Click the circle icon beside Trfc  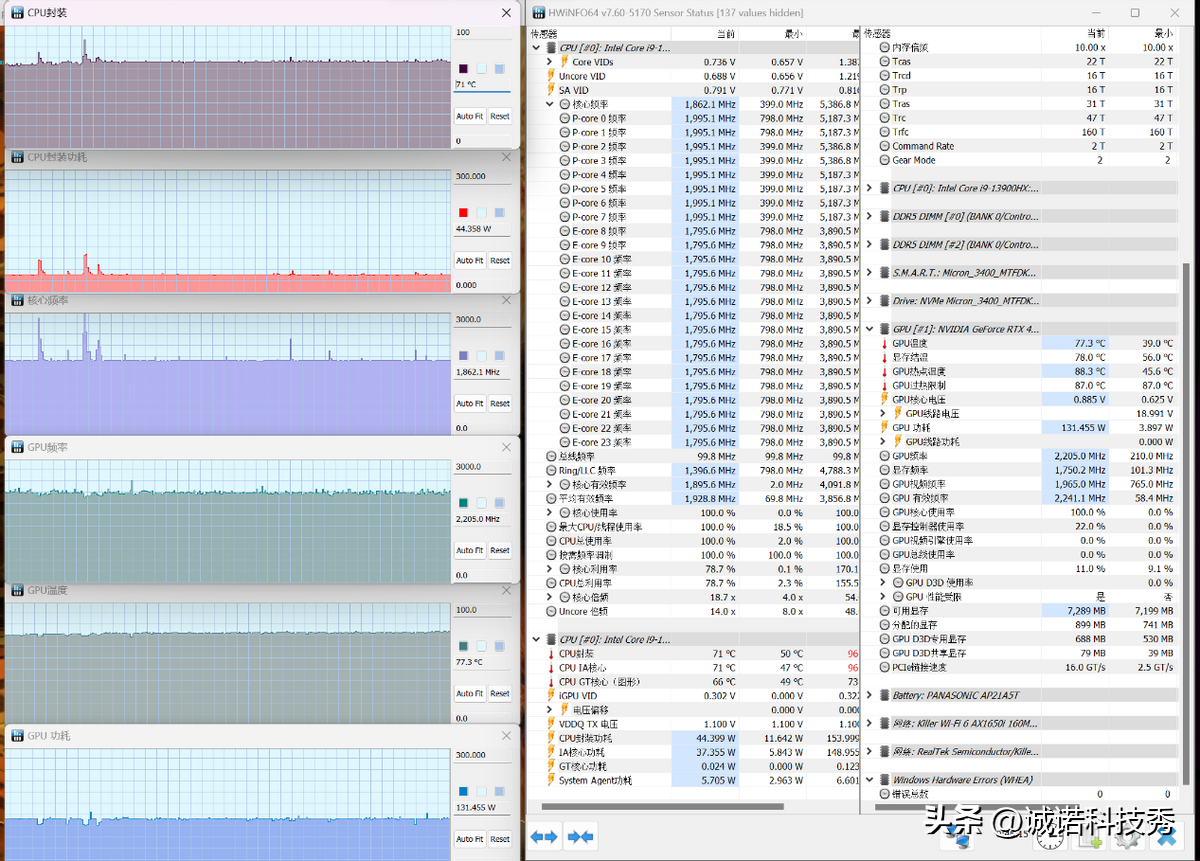(x=884, y=132)
